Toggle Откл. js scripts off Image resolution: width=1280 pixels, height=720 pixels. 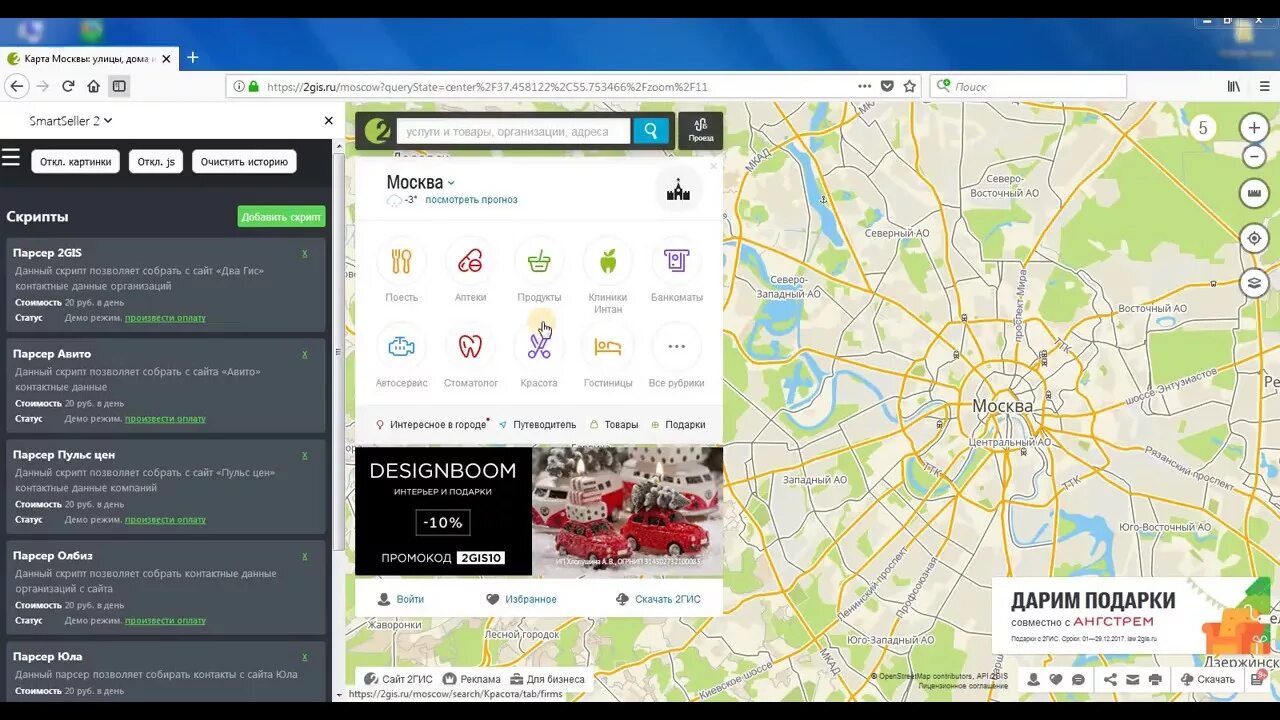156,161
